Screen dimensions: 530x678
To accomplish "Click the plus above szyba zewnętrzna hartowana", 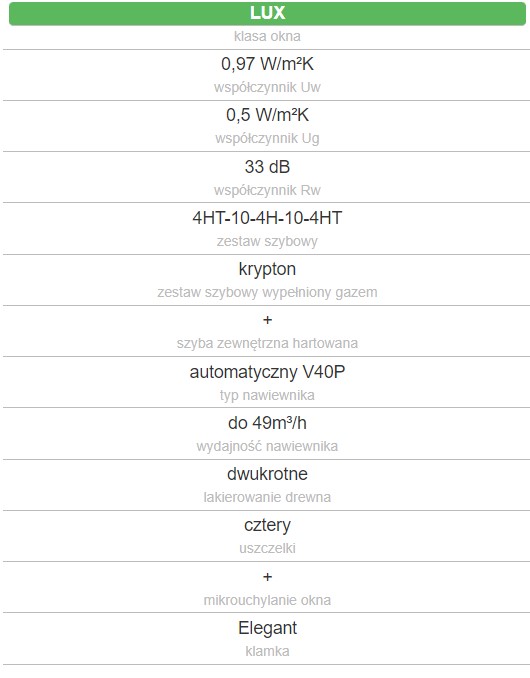I will click(x=267, y=320).
